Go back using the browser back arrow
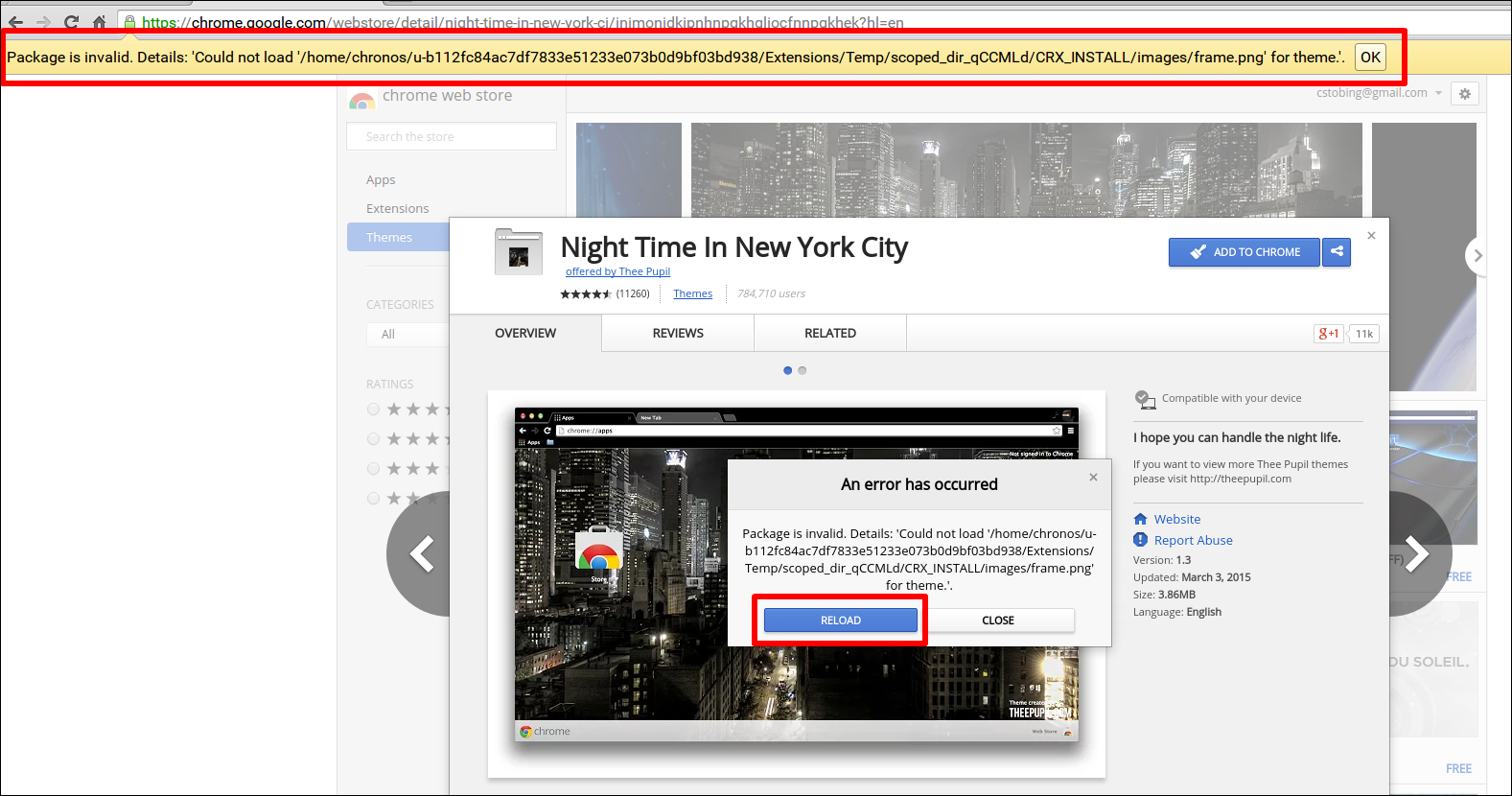This screenshot has height=796, width=1512. pyautogui.click(x=15, y=21)
